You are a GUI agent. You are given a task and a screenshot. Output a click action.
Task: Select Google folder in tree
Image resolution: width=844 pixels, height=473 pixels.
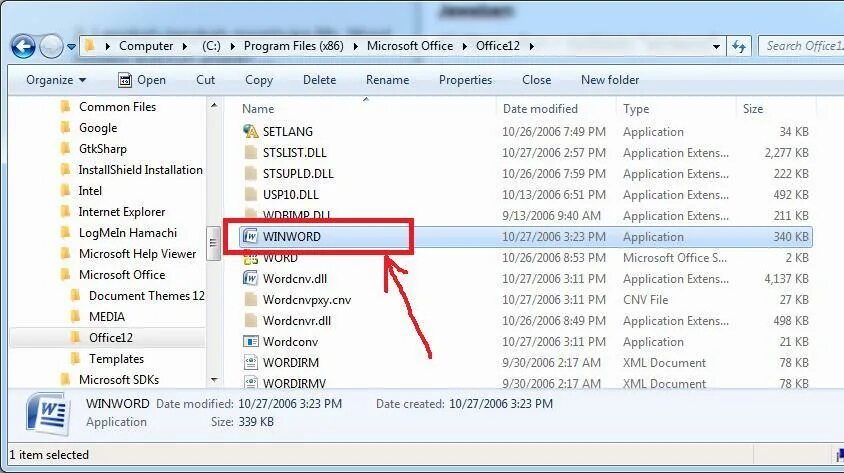point(98,128)
